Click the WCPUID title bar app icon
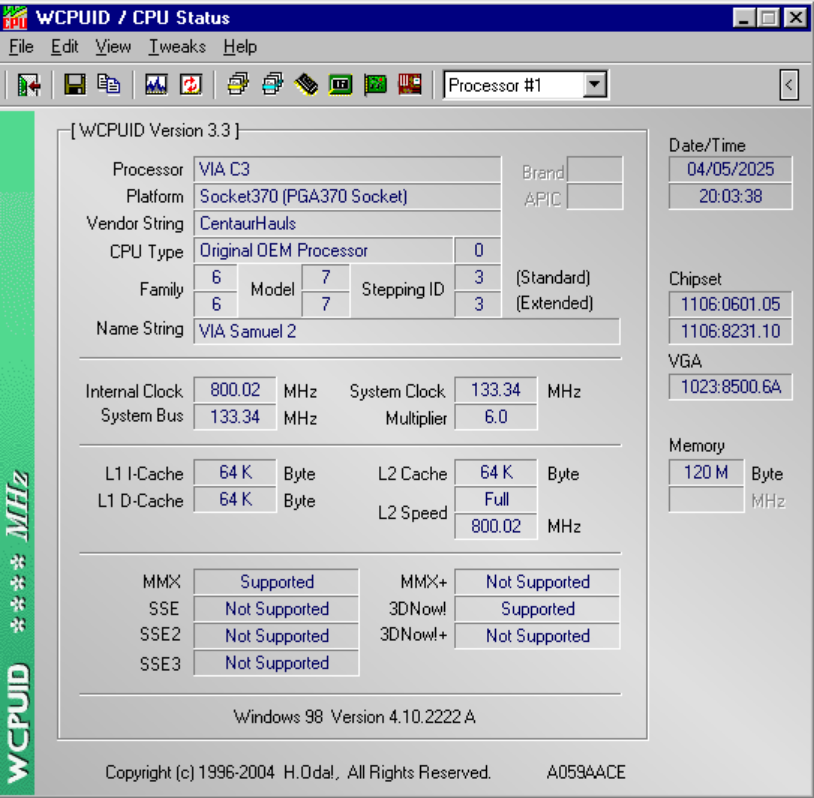 [15, 18]
